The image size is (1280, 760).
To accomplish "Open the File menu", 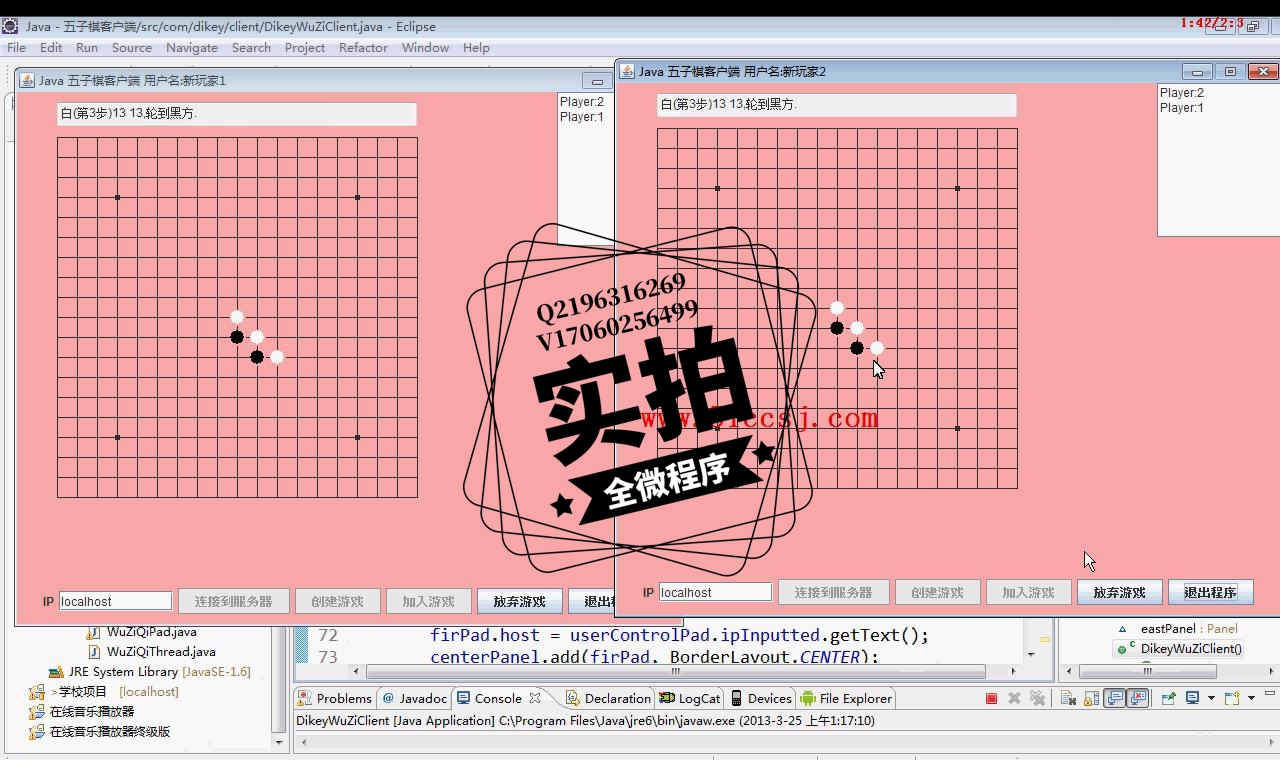I will click(17, 47).
